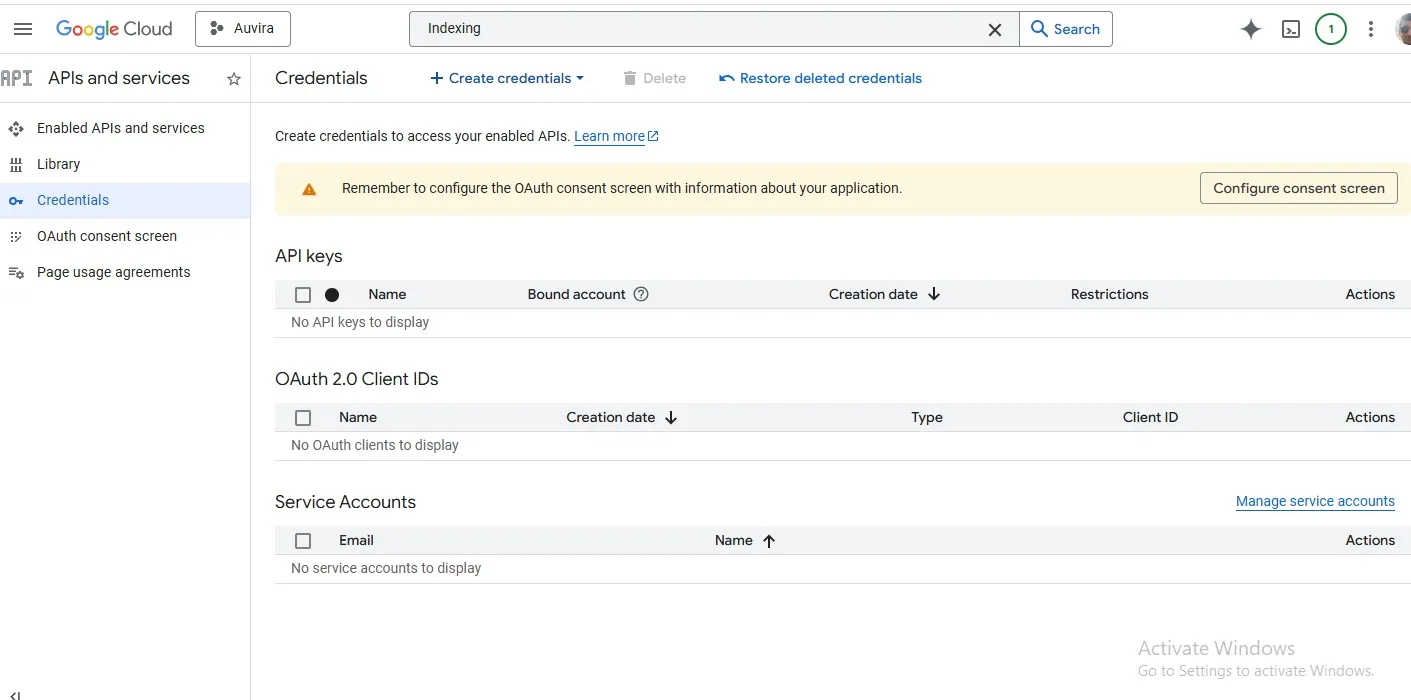1411x700 pixels.
Task: Pin APIs and services with the star icon
Action: click(233, 78)
